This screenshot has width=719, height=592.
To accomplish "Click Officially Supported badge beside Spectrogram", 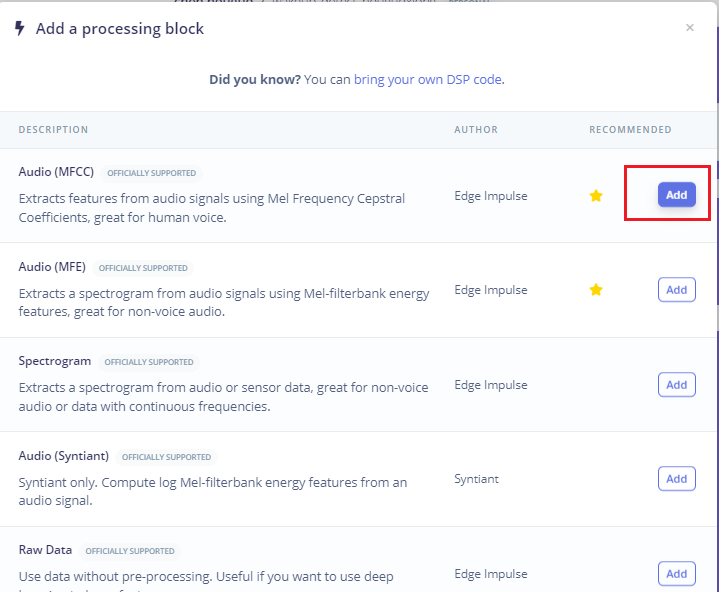I will (x=149, y=362).
